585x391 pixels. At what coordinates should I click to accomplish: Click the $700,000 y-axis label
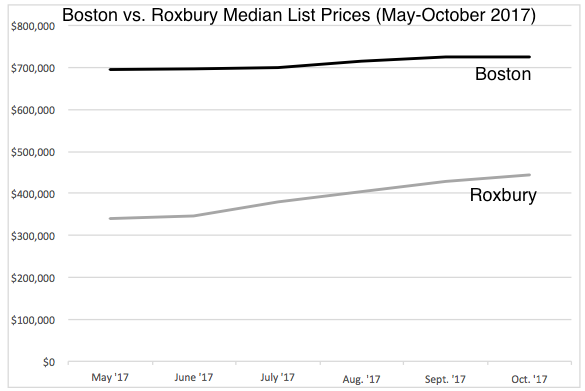point(33,68)
